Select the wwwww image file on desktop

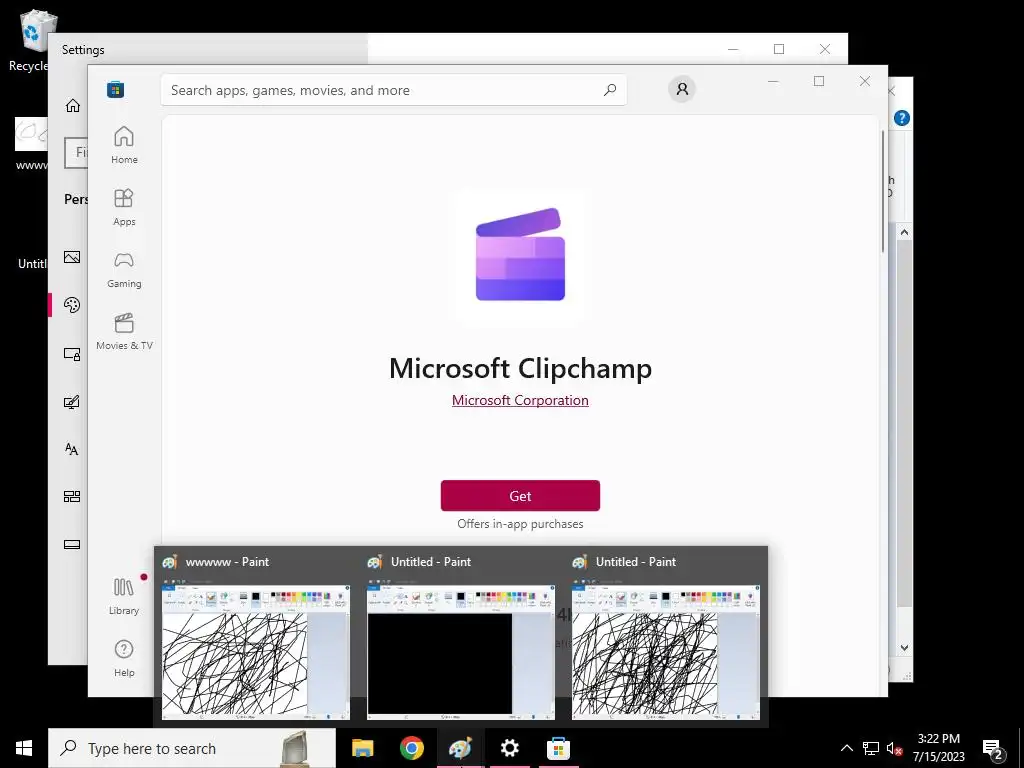[31, 144]
